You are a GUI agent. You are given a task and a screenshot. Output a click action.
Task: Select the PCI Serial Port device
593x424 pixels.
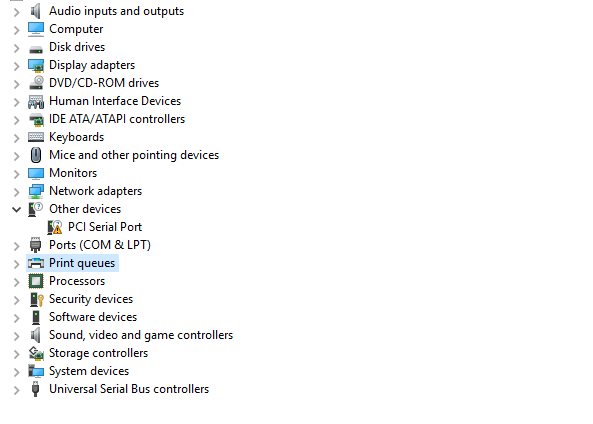click(105, 227)
